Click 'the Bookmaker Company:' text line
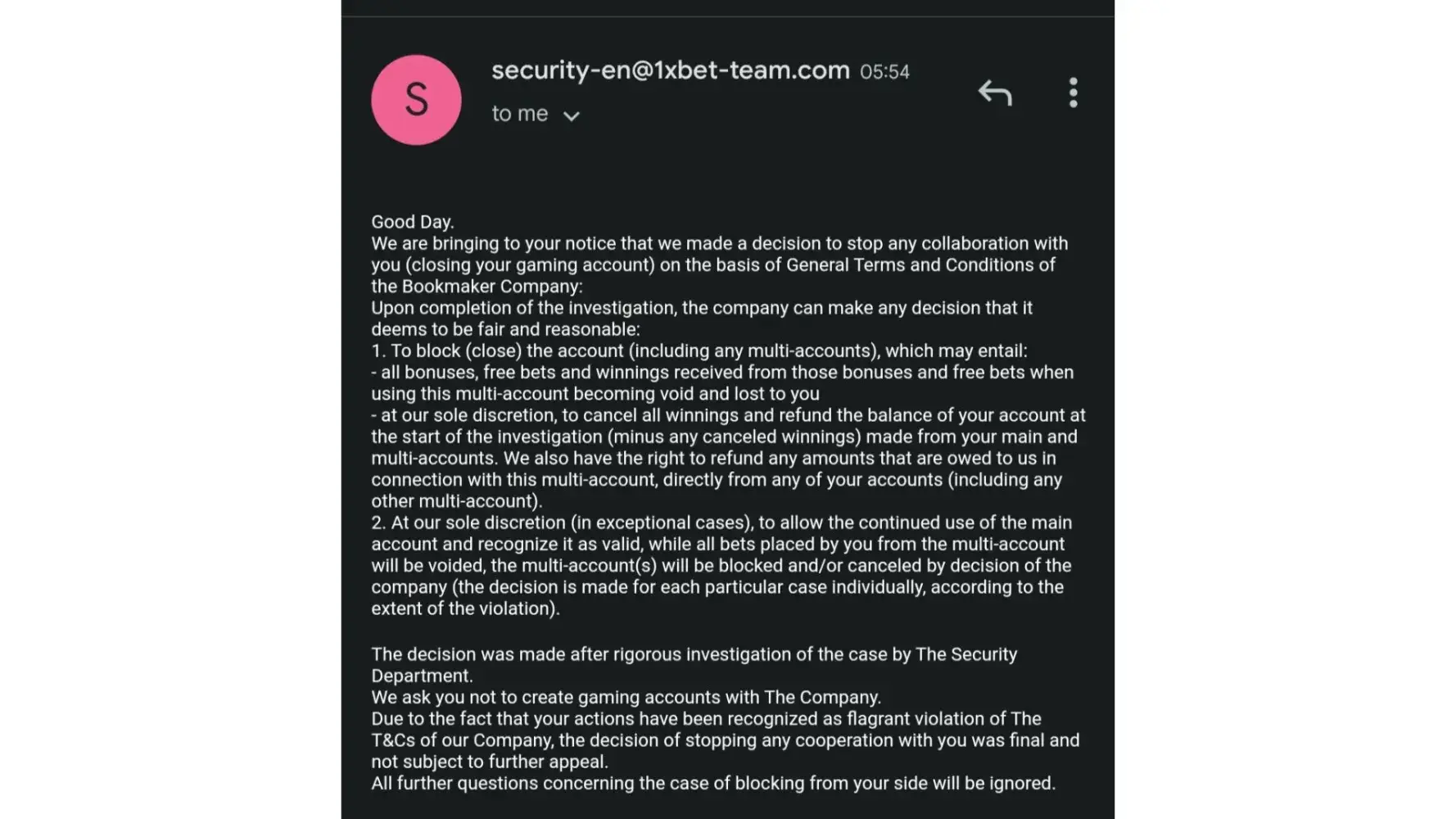 (x=477, y=287)
